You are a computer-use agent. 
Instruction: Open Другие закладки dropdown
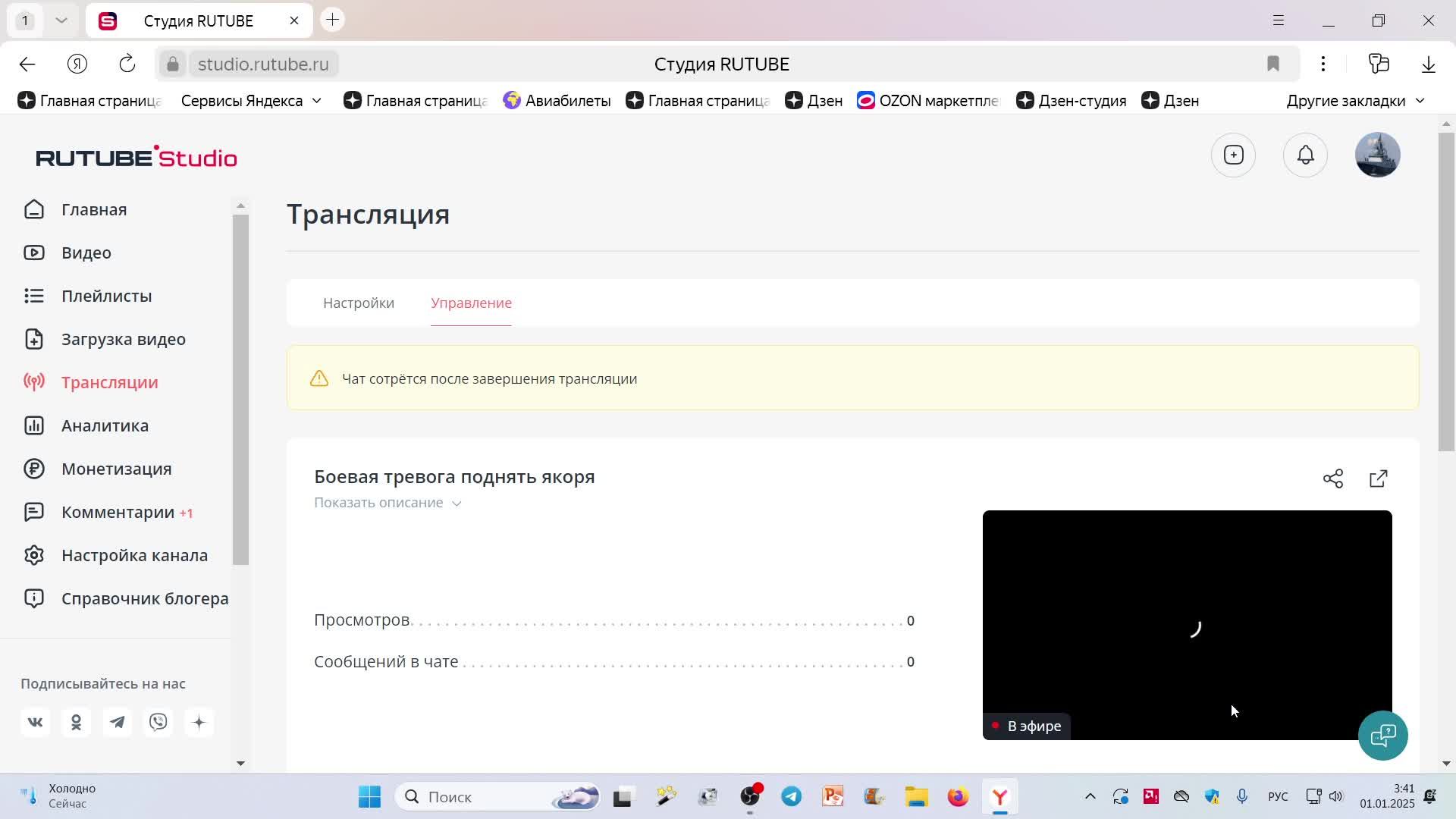click(1356, 101)
